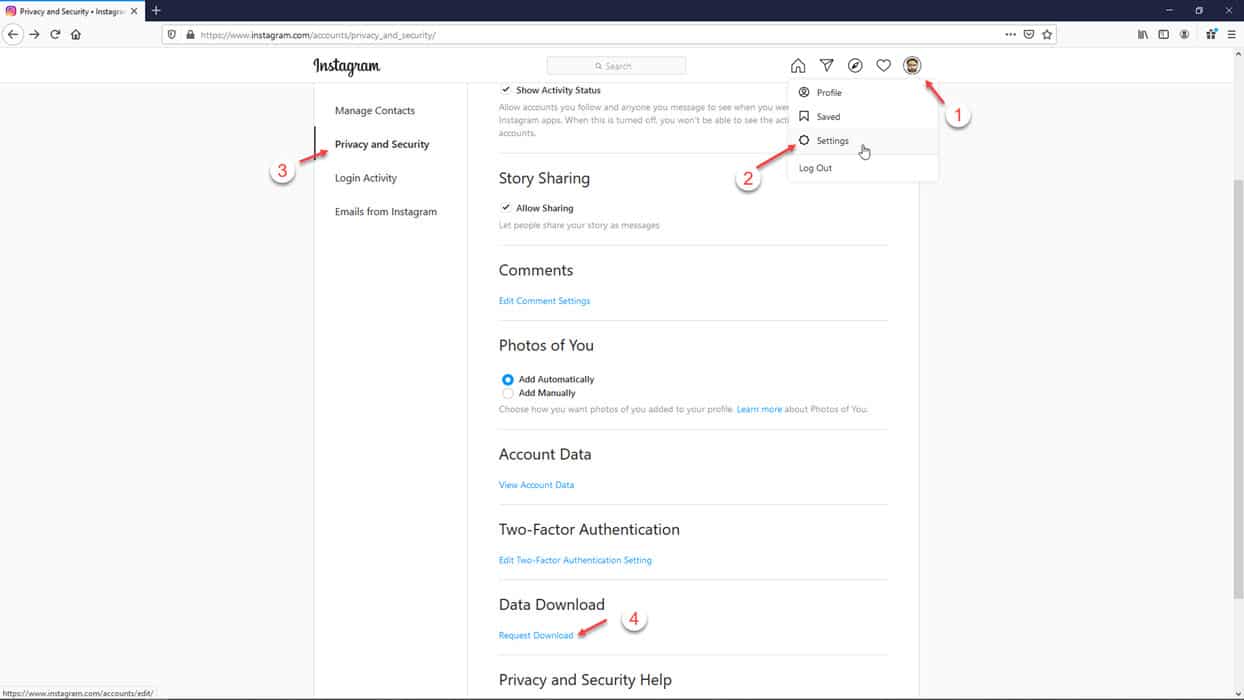Image resolution: width=1244 pixels, height=700 pixels.
Task: Open a new browser tab
Action: pyautogui.click(x=156, y=10)
